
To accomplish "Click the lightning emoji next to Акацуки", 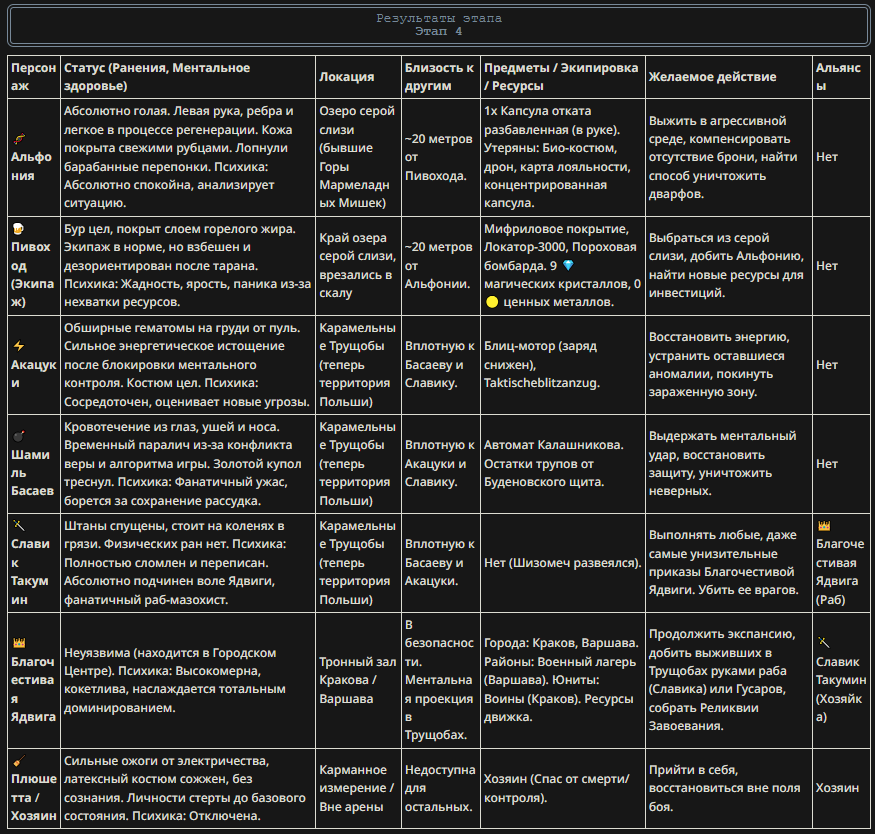I will (19, 346).
